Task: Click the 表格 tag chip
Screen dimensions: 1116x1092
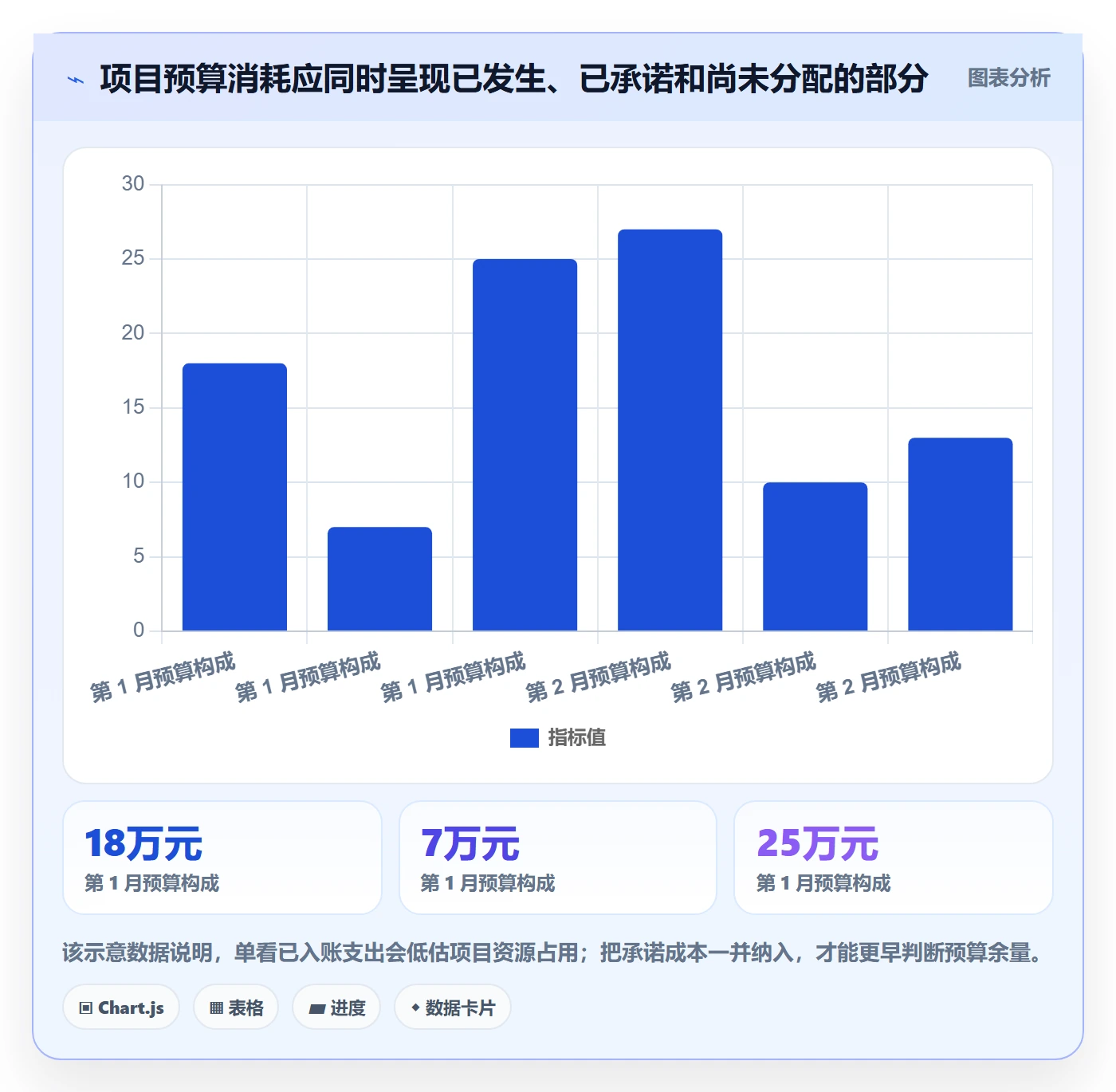Action: pos(236,1008)
